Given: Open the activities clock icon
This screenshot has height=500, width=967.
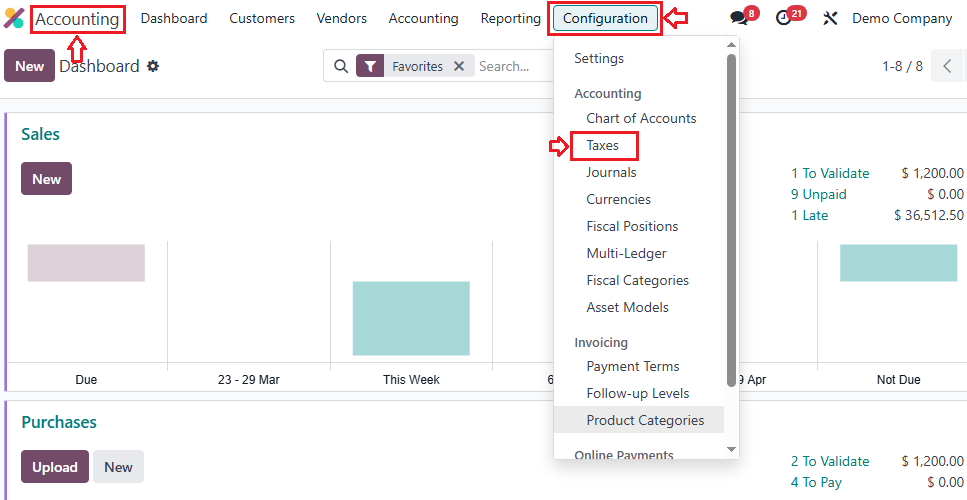Looking at the screenshot, I should click(x=784, y=18).
